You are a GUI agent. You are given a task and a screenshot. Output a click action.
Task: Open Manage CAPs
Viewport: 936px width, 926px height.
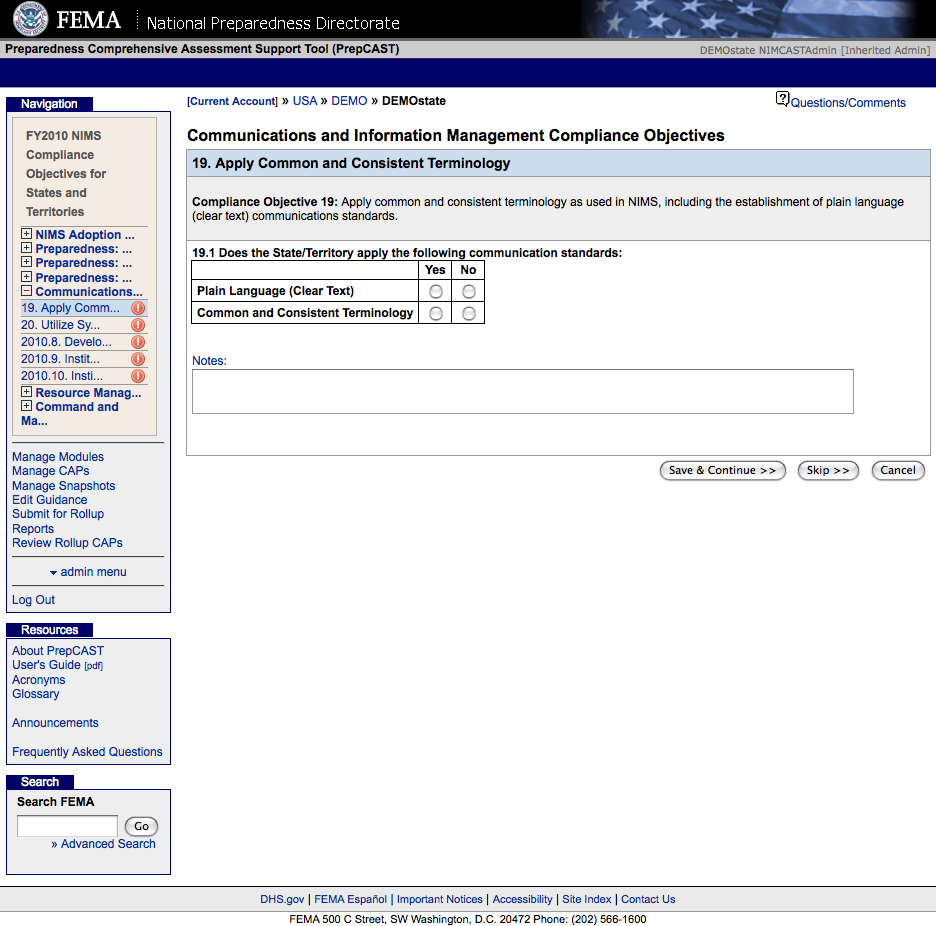[x=51, y=471]
